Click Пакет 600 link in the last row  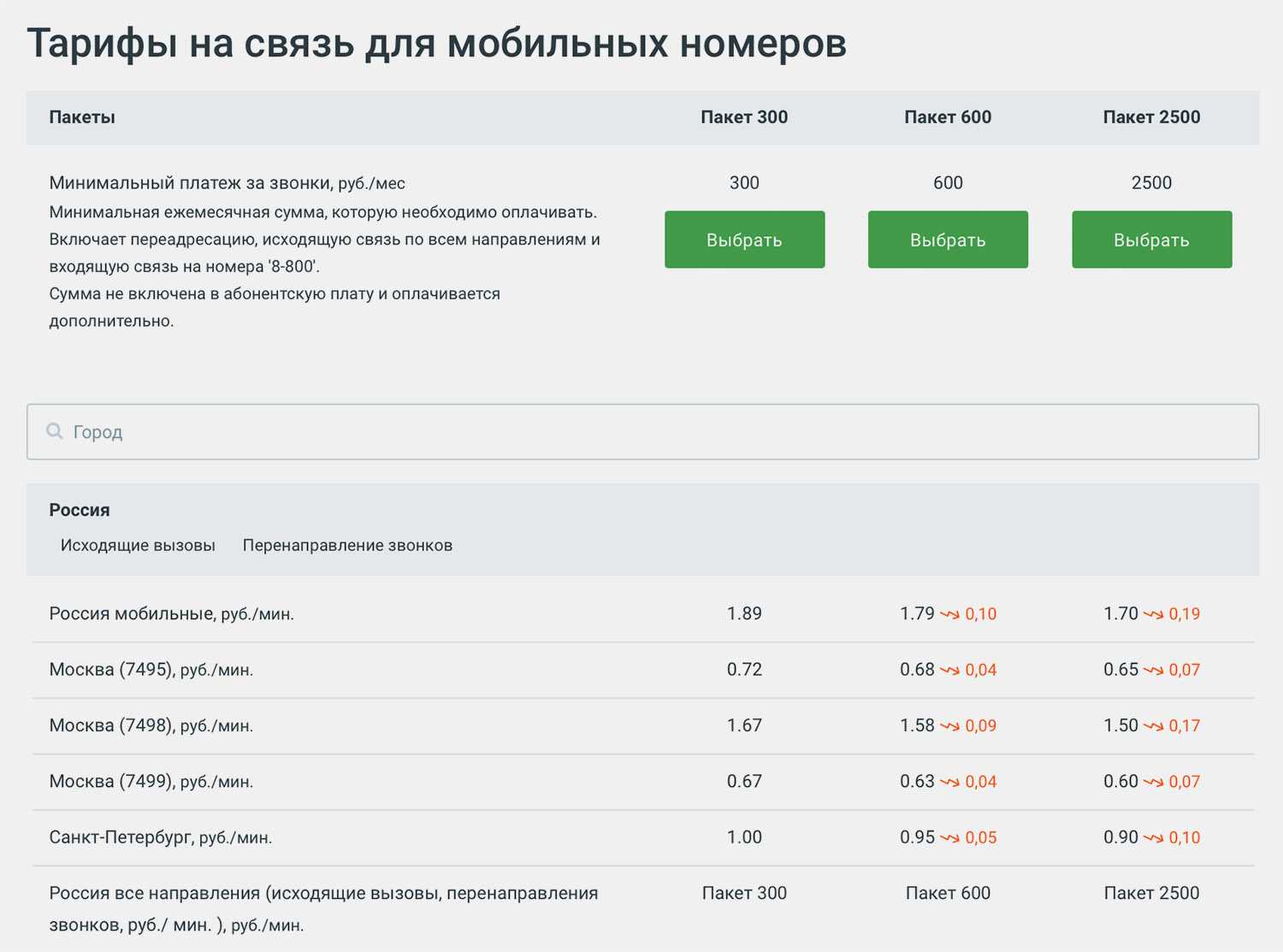click(x=948, y=893)
